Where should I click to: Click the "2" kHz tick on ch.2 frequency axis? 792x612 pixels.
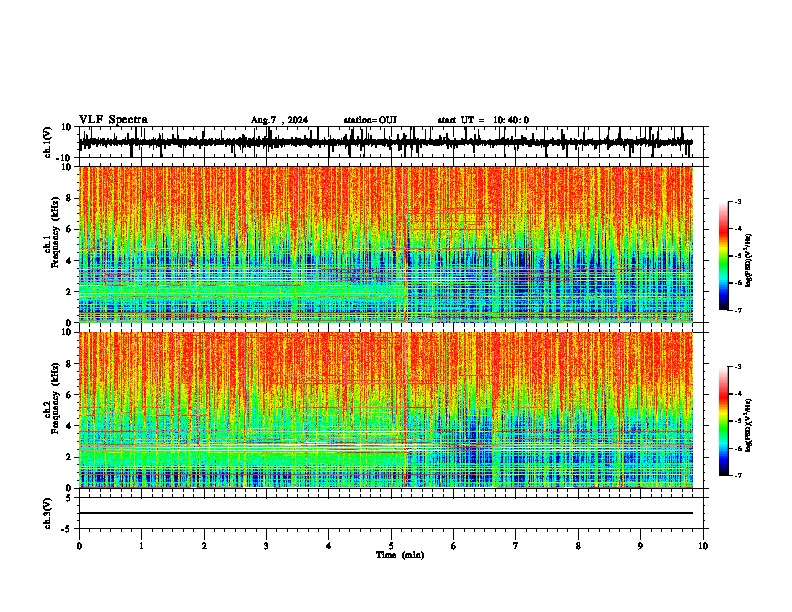pos(69,457)
